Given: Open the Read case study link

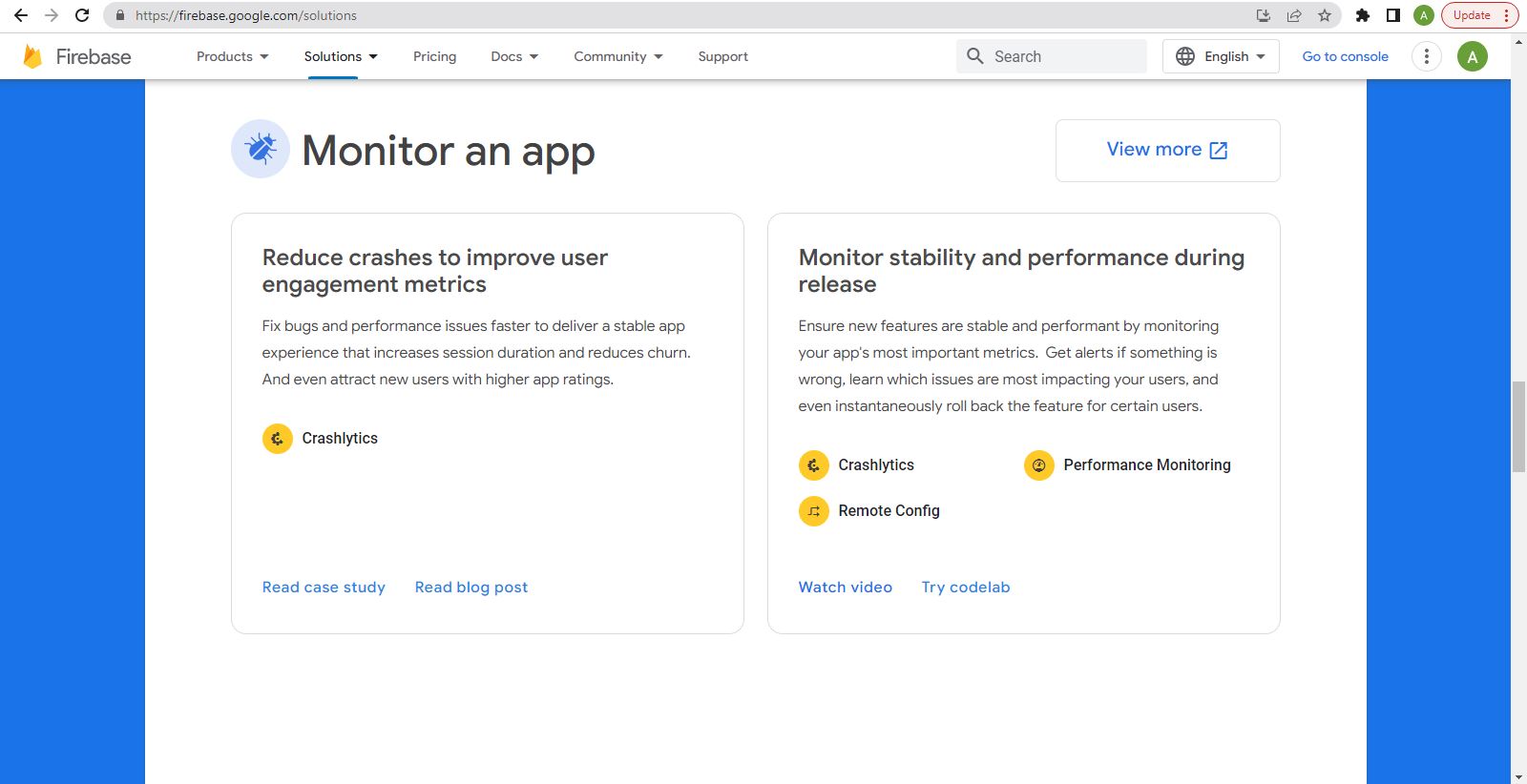Looking at the screenshot, I should [324, 588].
